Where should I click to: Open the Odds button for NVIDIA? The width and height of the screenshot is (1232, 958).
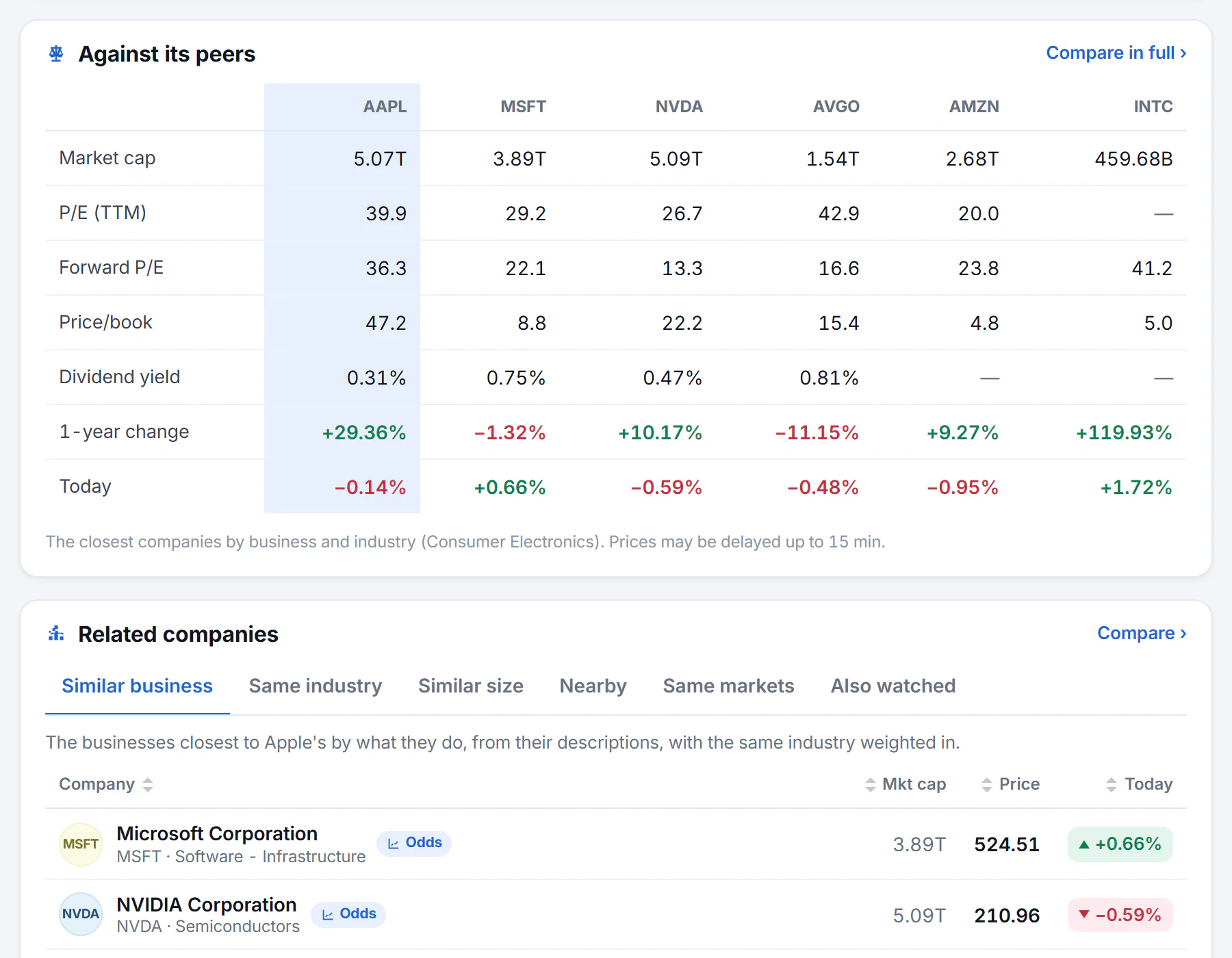click(x=348, y=914)
